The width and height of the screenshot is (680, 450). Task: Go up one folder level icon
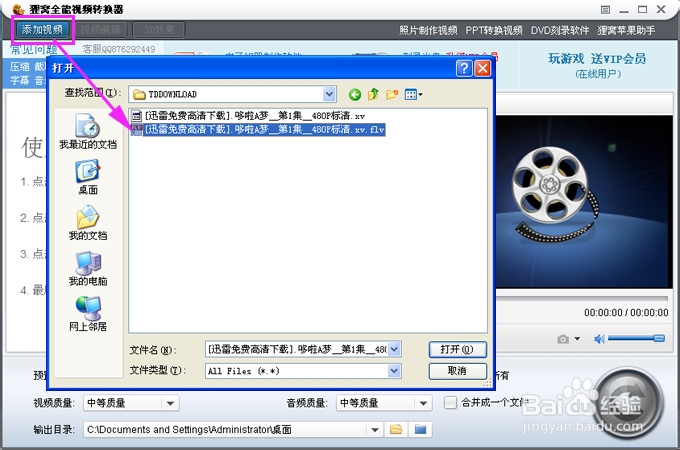[x=373, y=94]
